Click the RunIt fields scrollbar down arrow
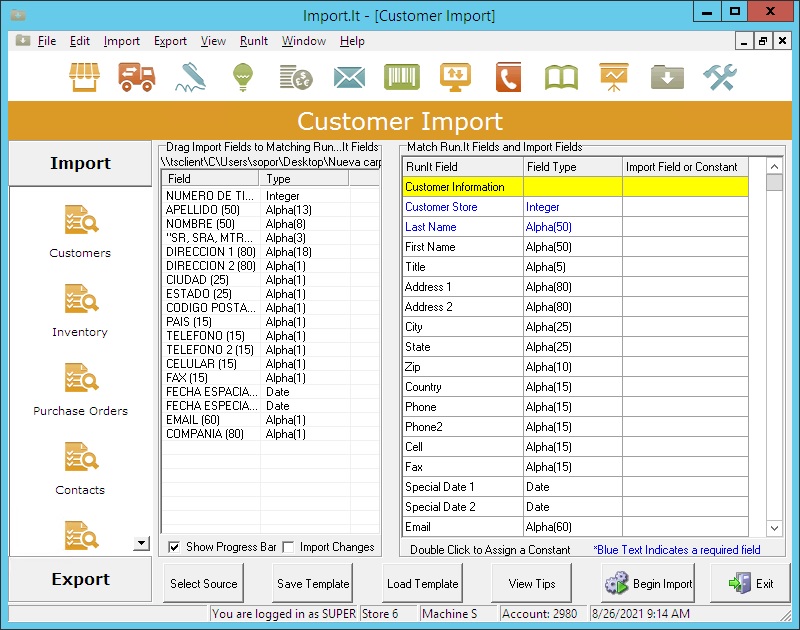 click(x=774, y=528)
